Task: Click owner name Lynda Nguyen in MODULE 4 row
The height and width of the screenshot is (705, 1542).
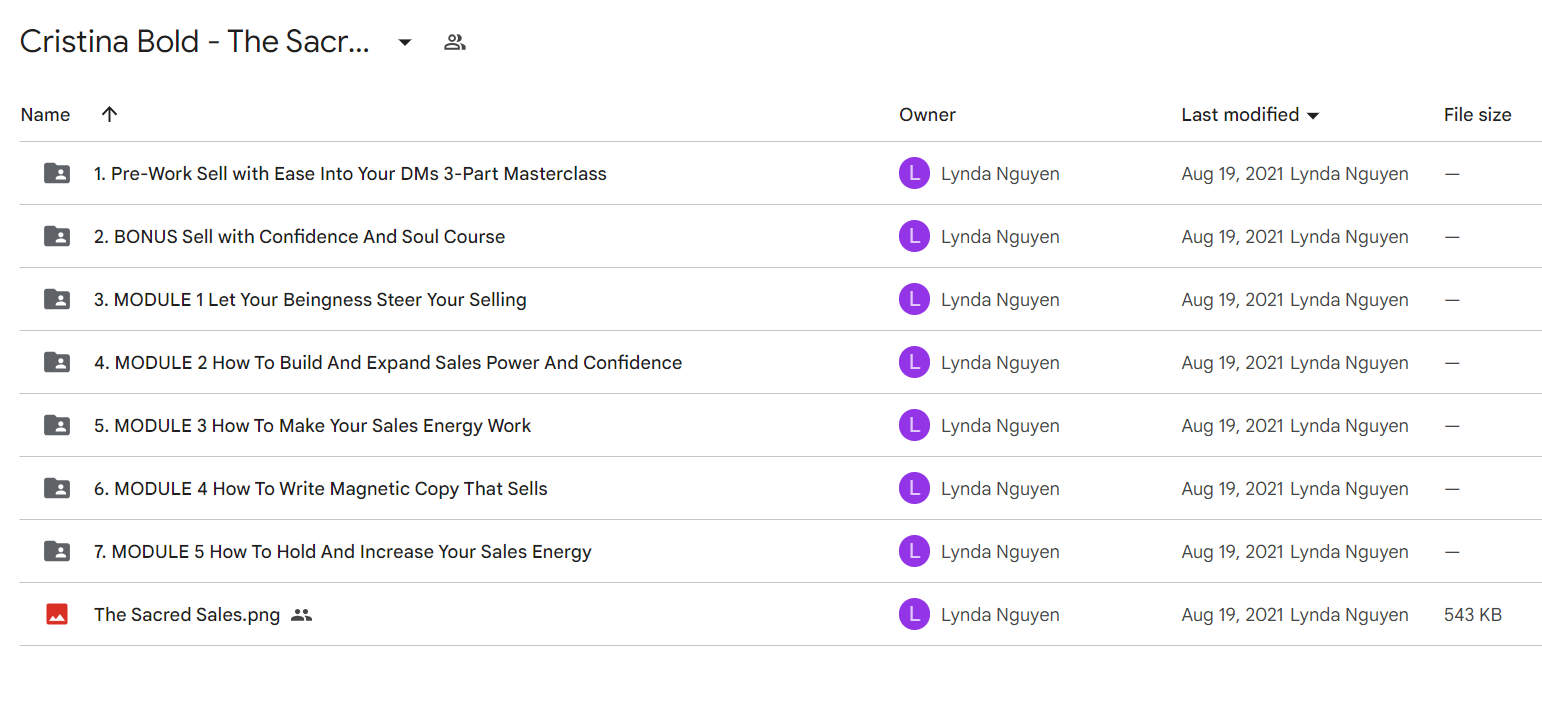Action: point(1000,489)
